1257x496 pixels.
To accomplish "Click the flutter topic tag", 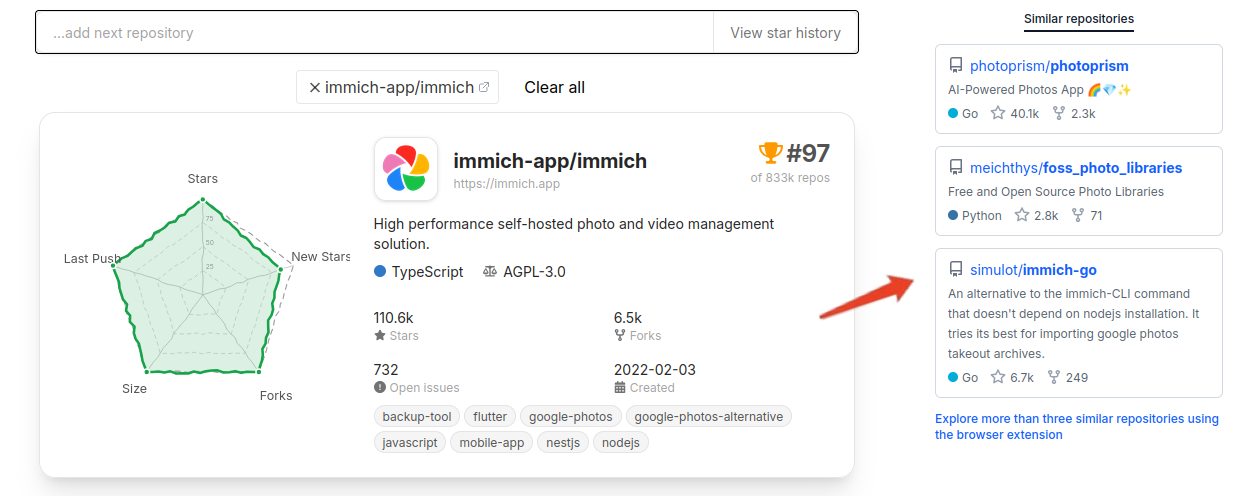I will click(490, 417).
